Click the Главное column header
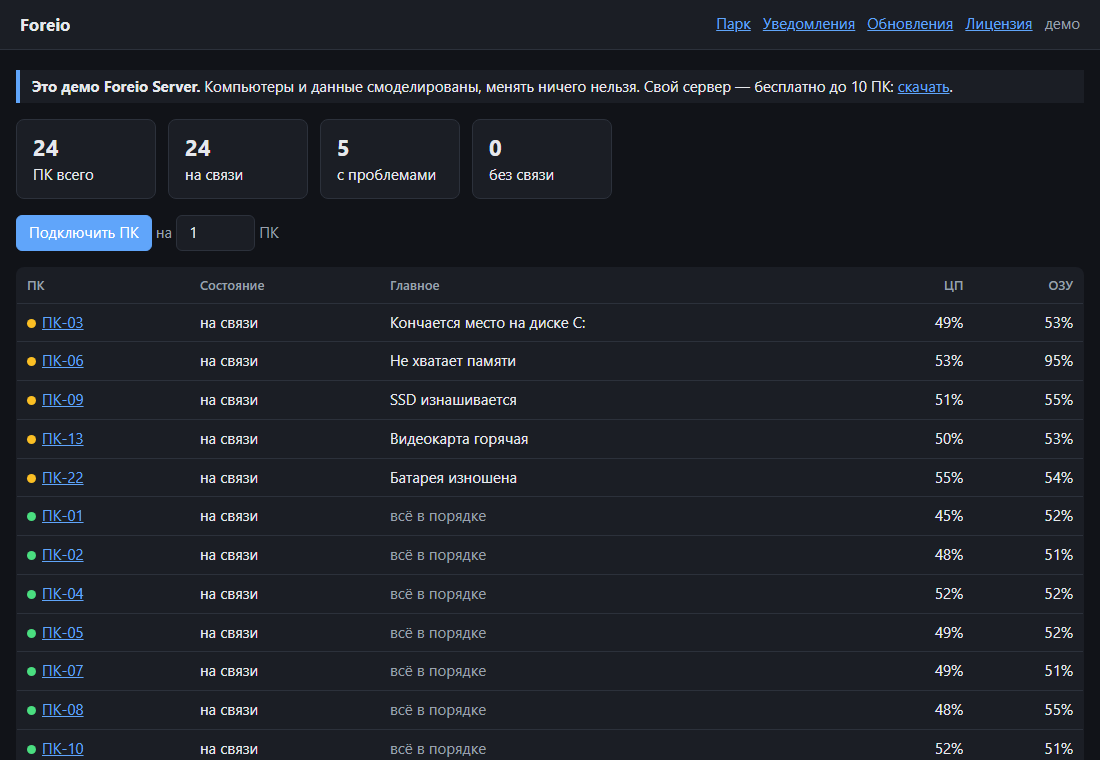Viewport: 1100px width, 760px height. (415, 286)
